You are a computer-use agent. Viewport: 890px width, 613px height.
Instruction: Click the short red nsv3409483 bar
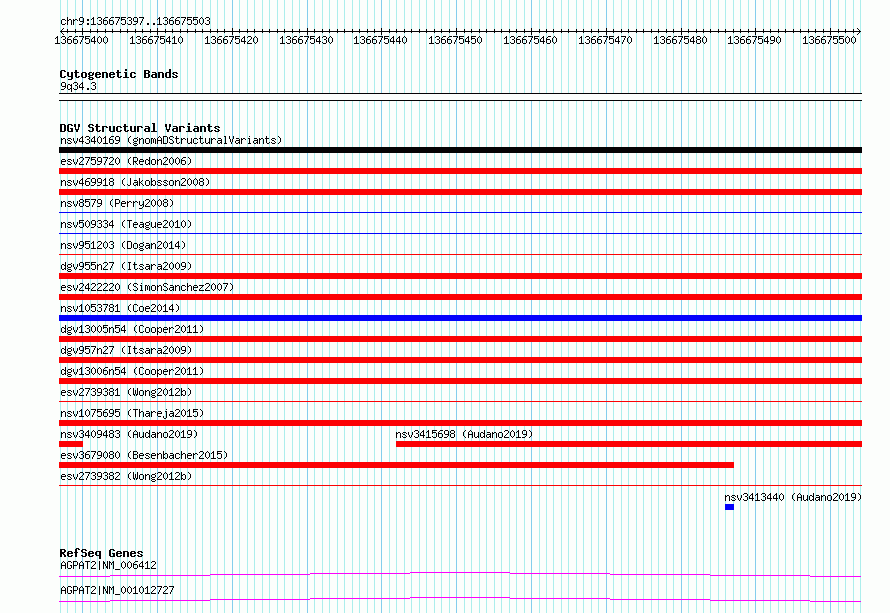71,444
